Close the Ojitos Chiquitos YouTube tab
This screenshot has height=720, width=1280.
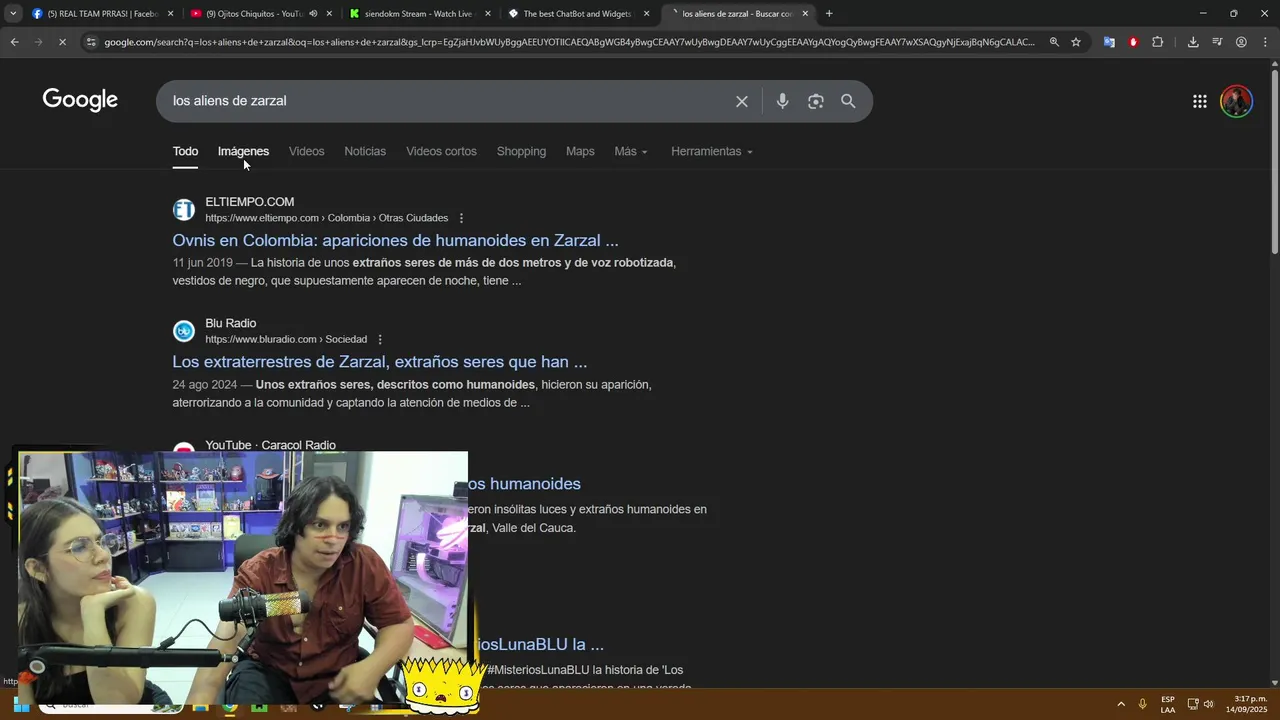click(x=329, y=14)
